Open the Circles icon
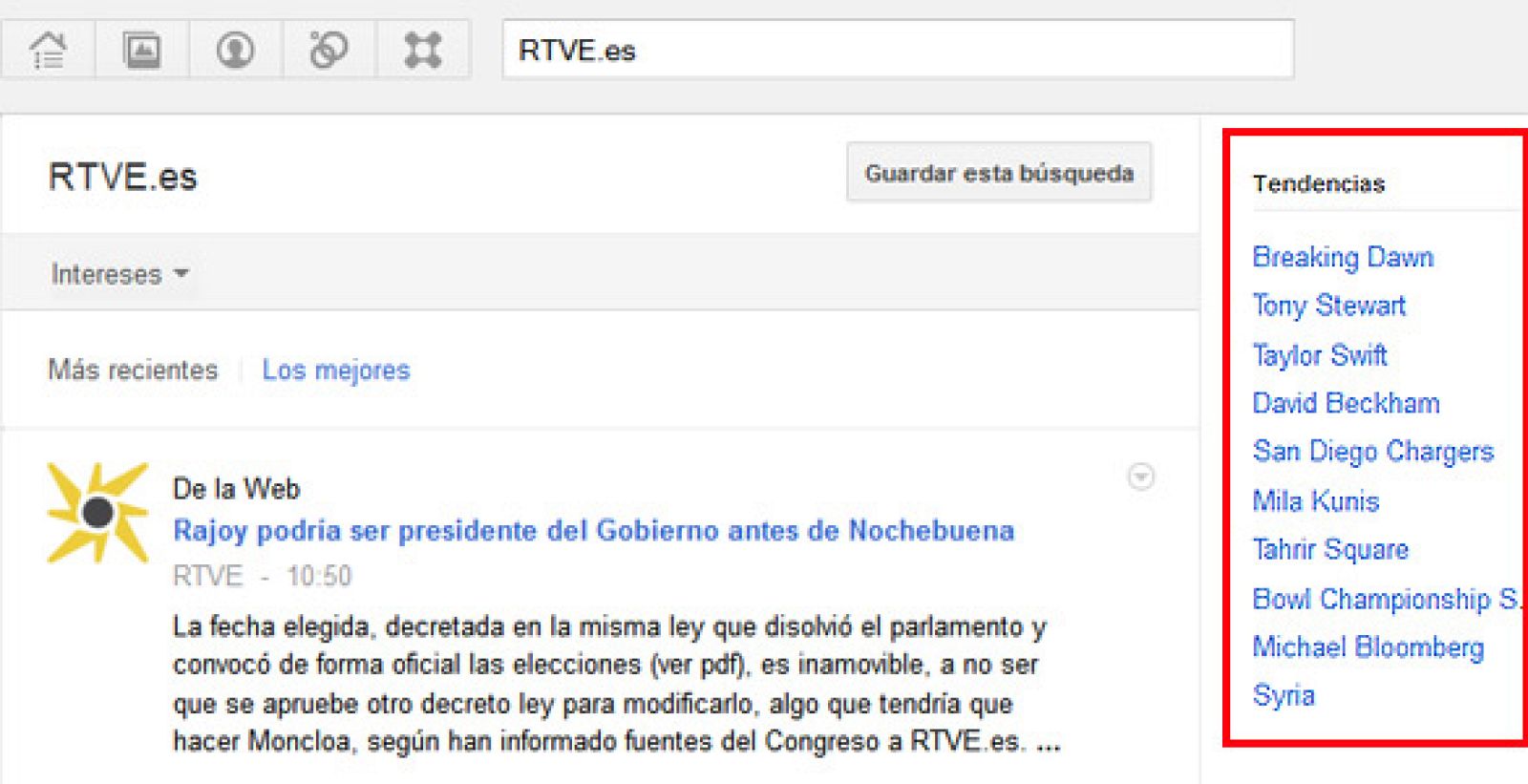This screenshot has width=1528, height=784. click(329, 50)
